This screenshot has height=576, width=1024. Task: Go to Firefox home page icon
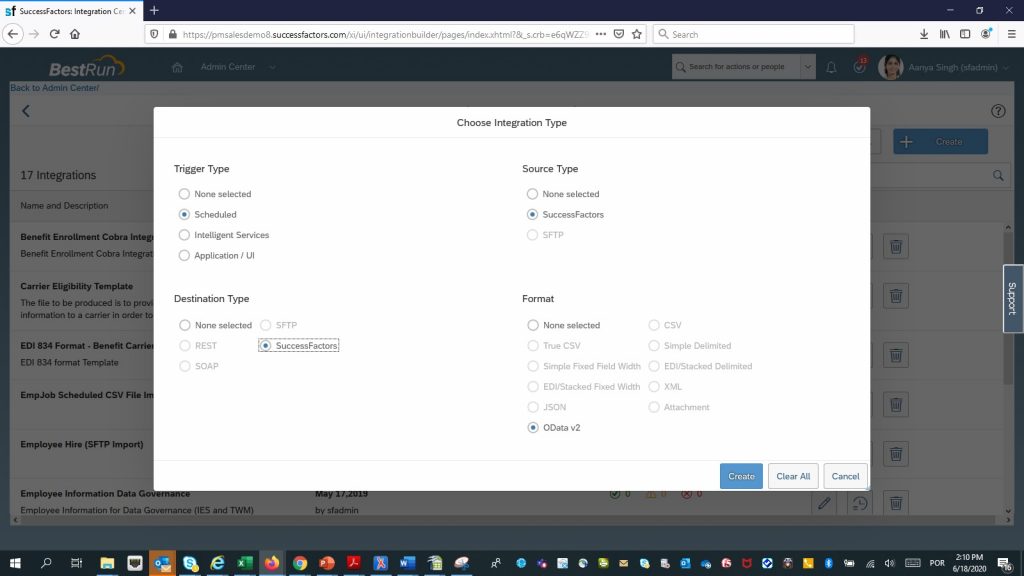click(75, 34)
